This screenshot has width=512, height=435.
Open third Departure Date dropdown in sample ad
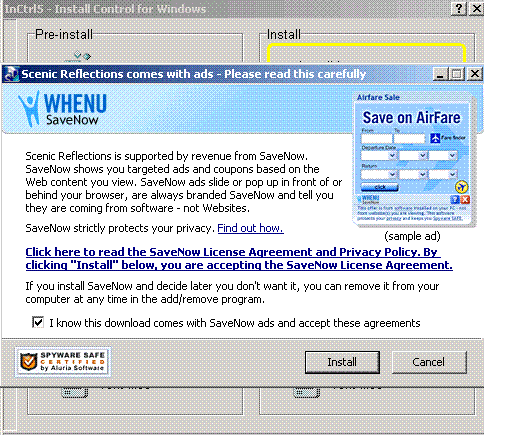[x=443, y=156]
